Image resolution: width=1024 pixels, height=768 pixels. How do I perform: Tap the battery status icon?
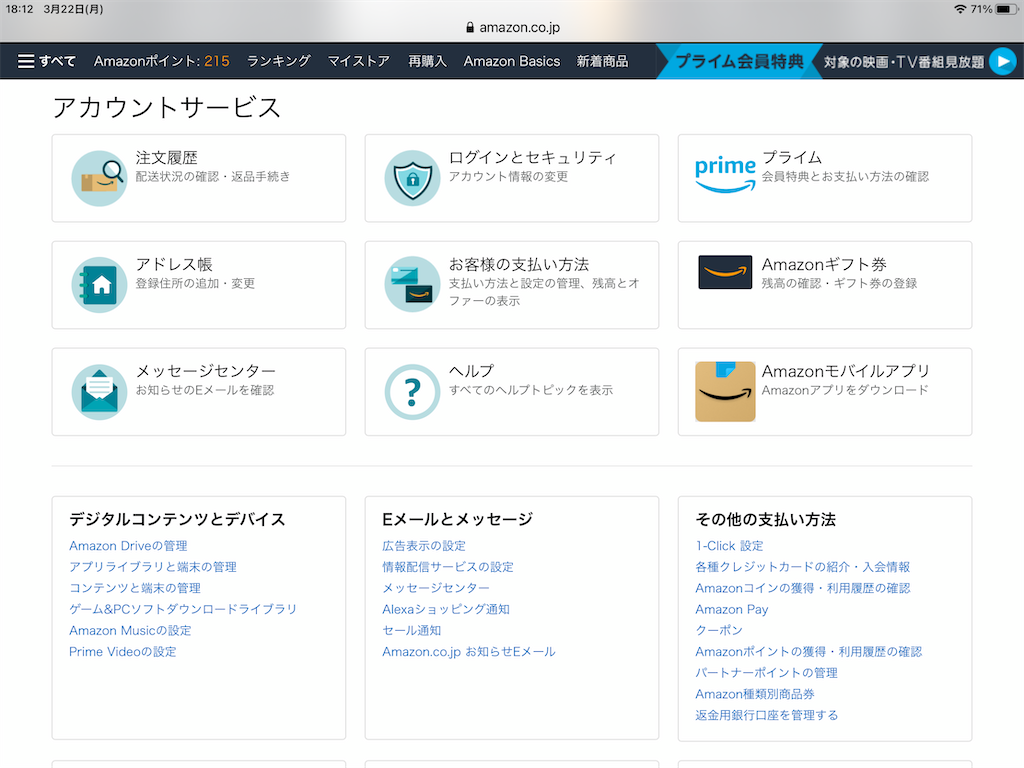[1006, 9]
